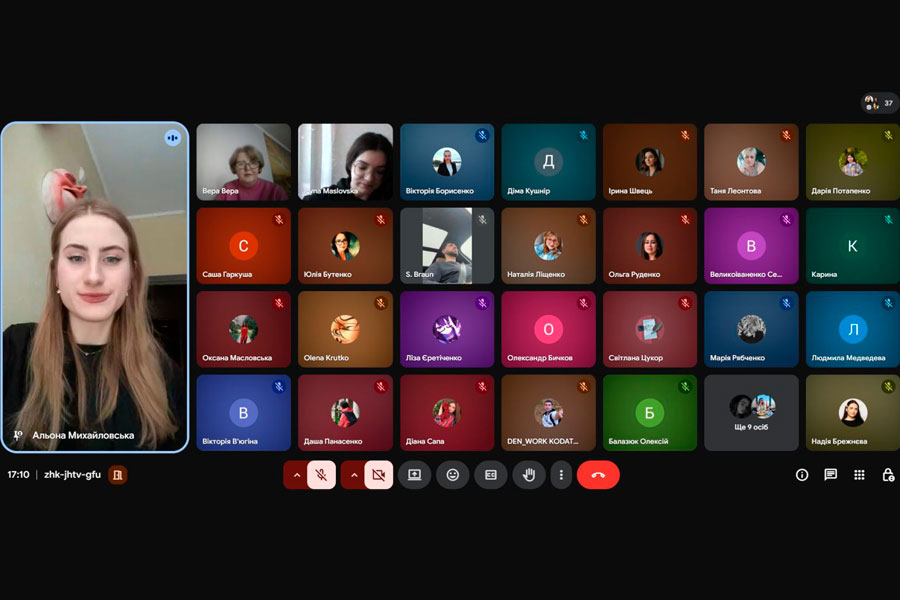
Task: Click DEN_WORK KODAT's muted mic icon
Action: point(584,386)
